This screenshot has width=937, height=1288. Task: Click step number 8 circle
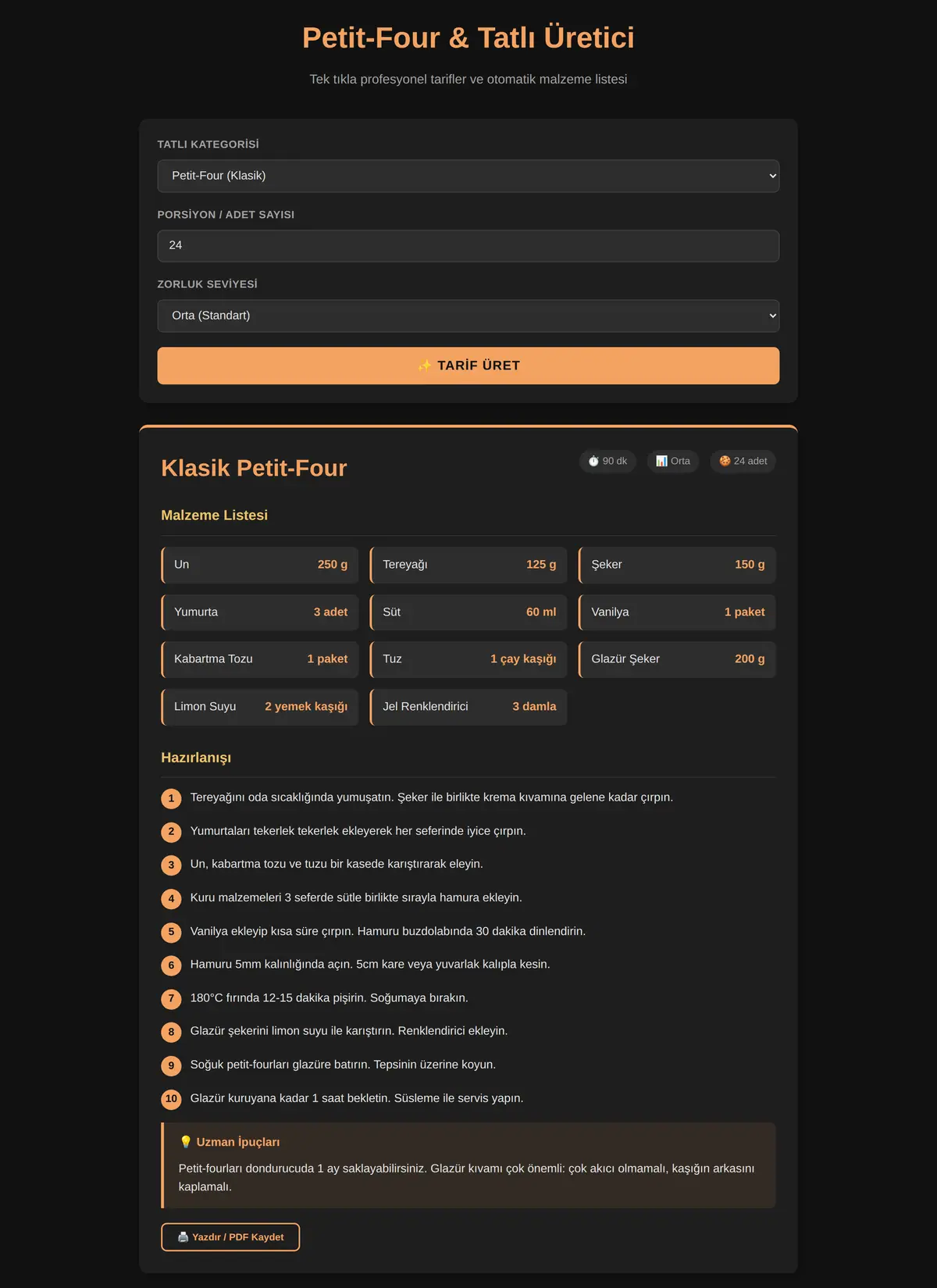171,1033
